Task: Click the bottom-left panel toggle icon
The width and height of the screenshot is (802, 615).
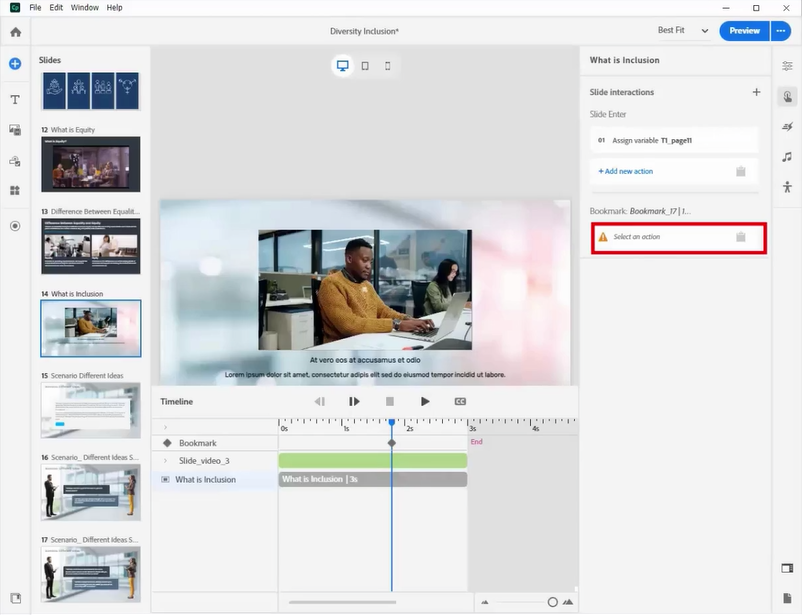Action: pos(15,598)
